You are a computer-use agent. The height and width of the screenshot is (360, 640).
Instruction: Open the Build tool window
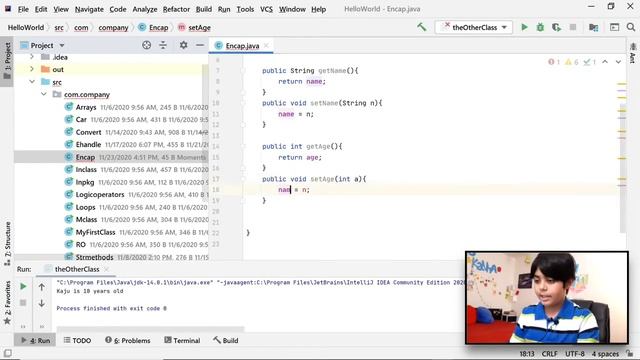pos(226,340)
